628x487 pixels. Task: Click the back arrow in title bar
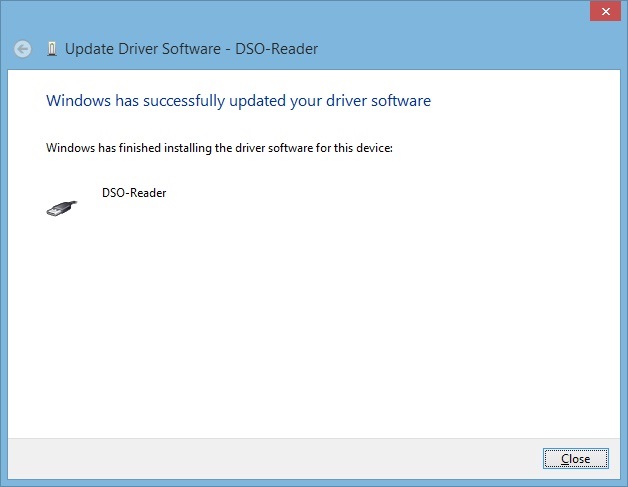pos(23,49)
